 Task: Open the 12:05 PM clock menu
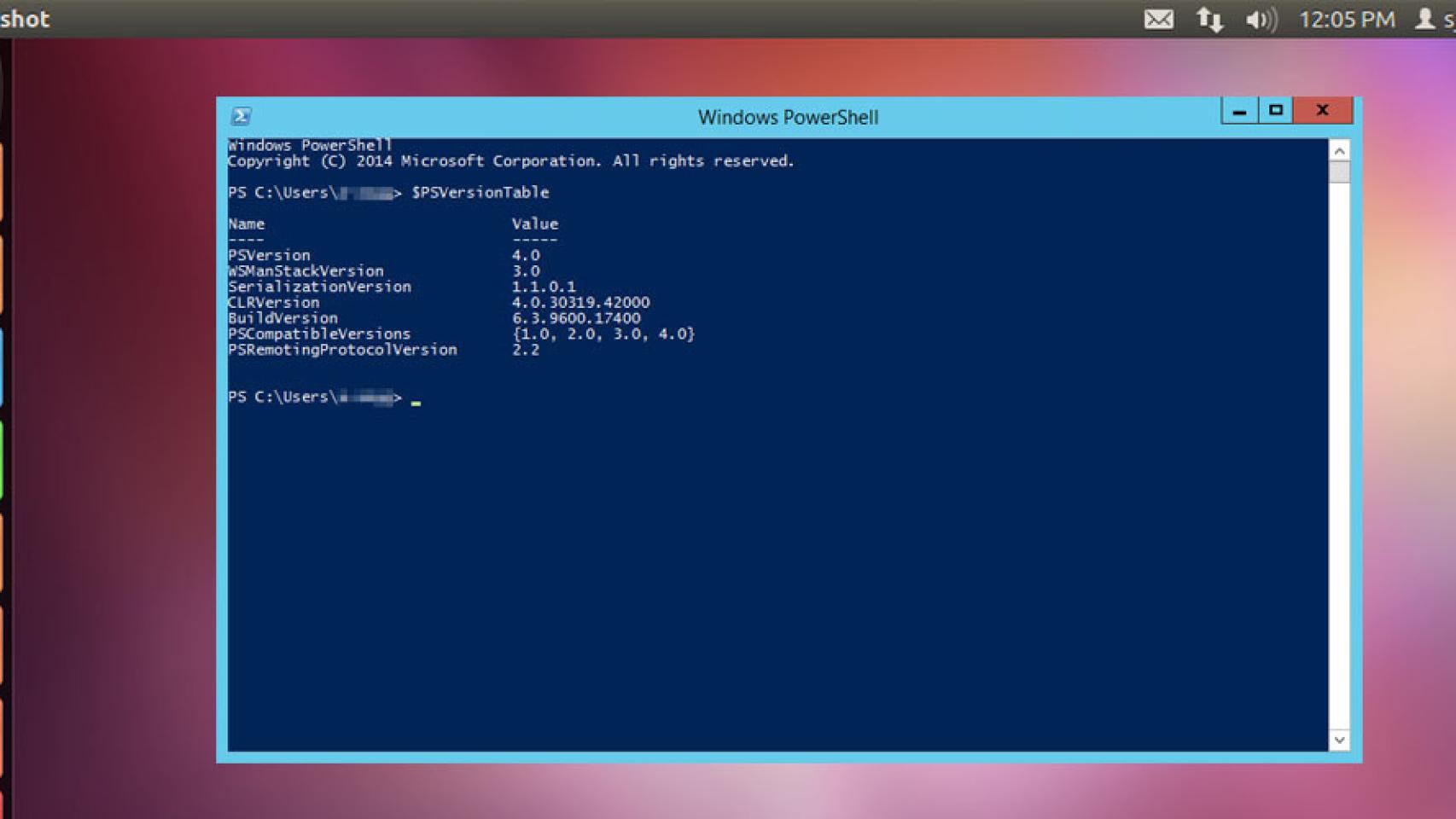pos(1347,19)
